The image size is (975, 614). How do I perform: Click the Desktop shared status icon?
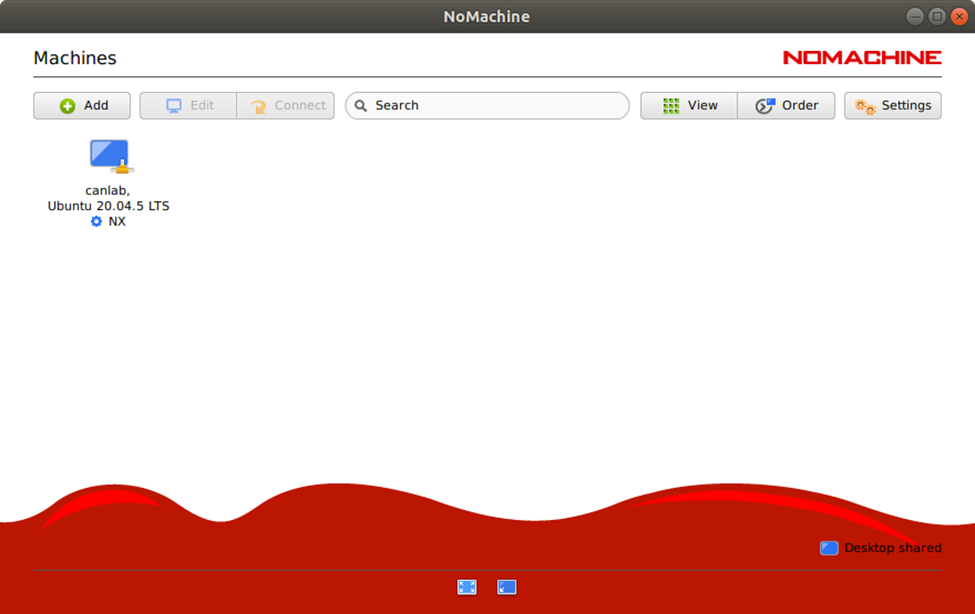pyautogui.click(x=829, y=548)
